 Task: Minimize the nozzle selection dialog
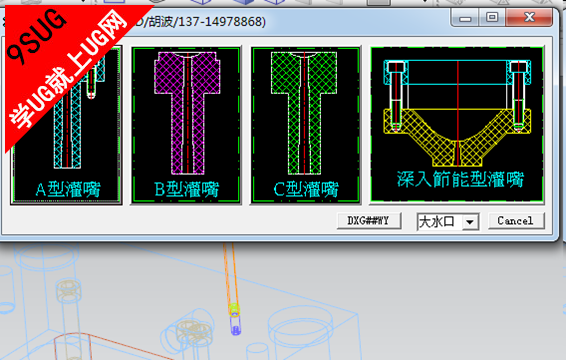tap(465, 17)
